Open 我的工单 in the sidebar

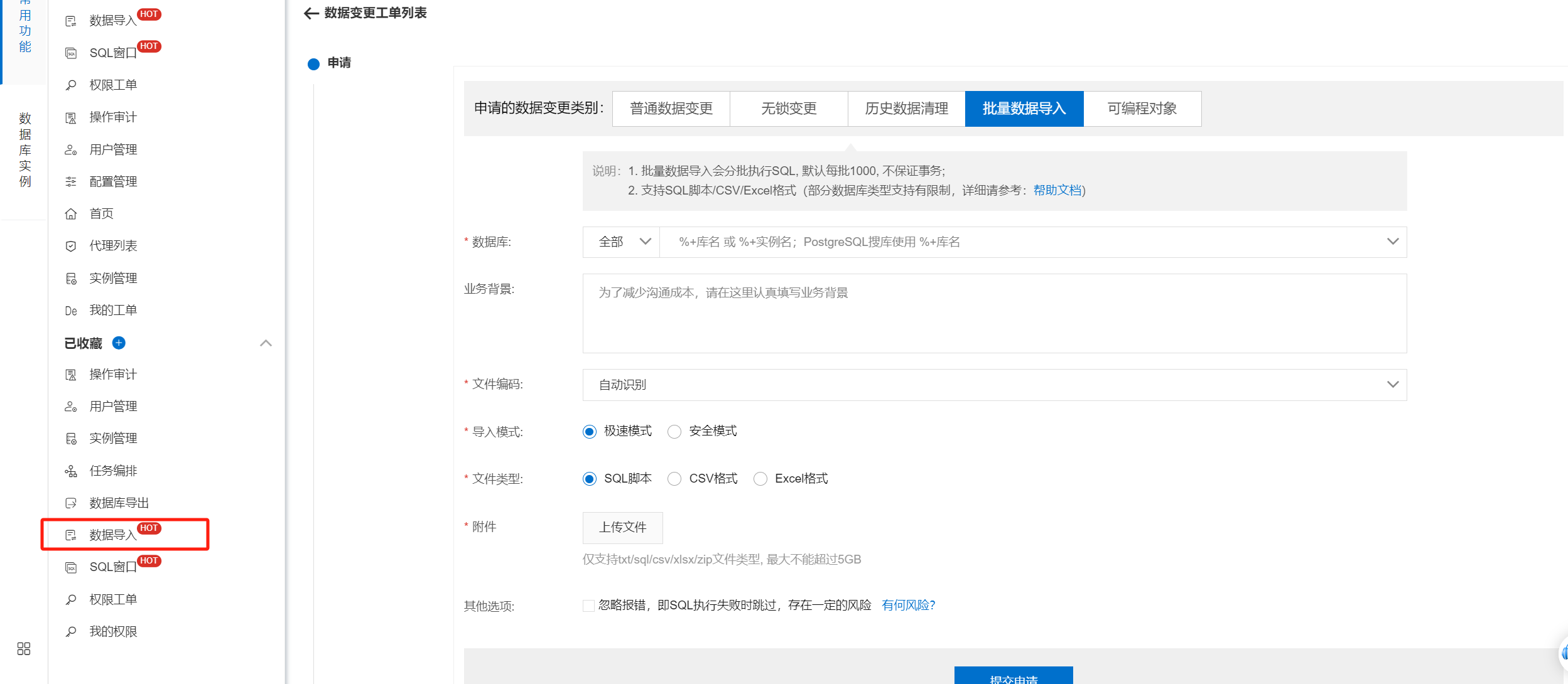(x=113, y=311)
